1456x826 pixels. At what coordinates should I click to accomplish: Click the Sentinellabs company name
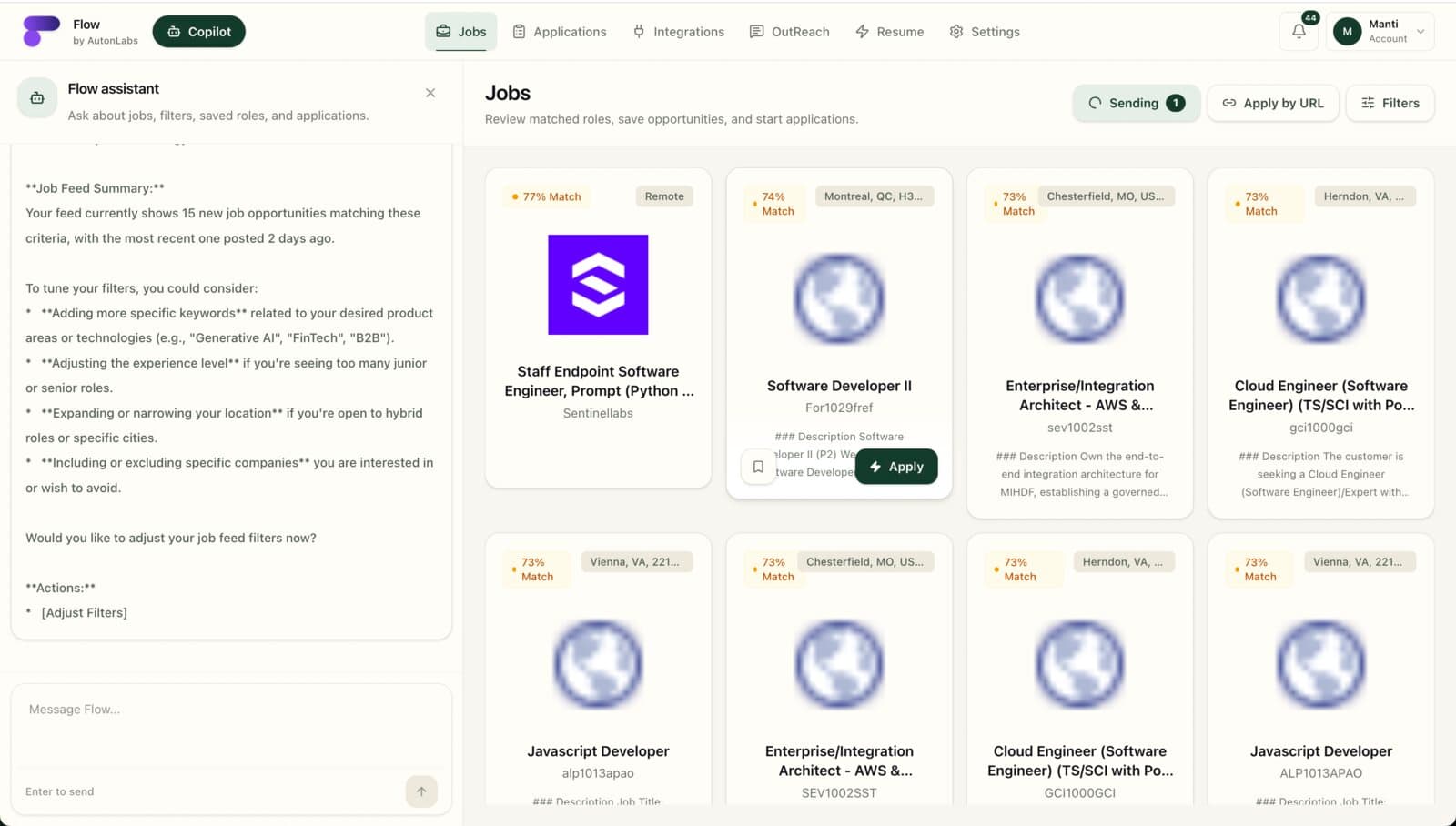click(x=598, y=413)
